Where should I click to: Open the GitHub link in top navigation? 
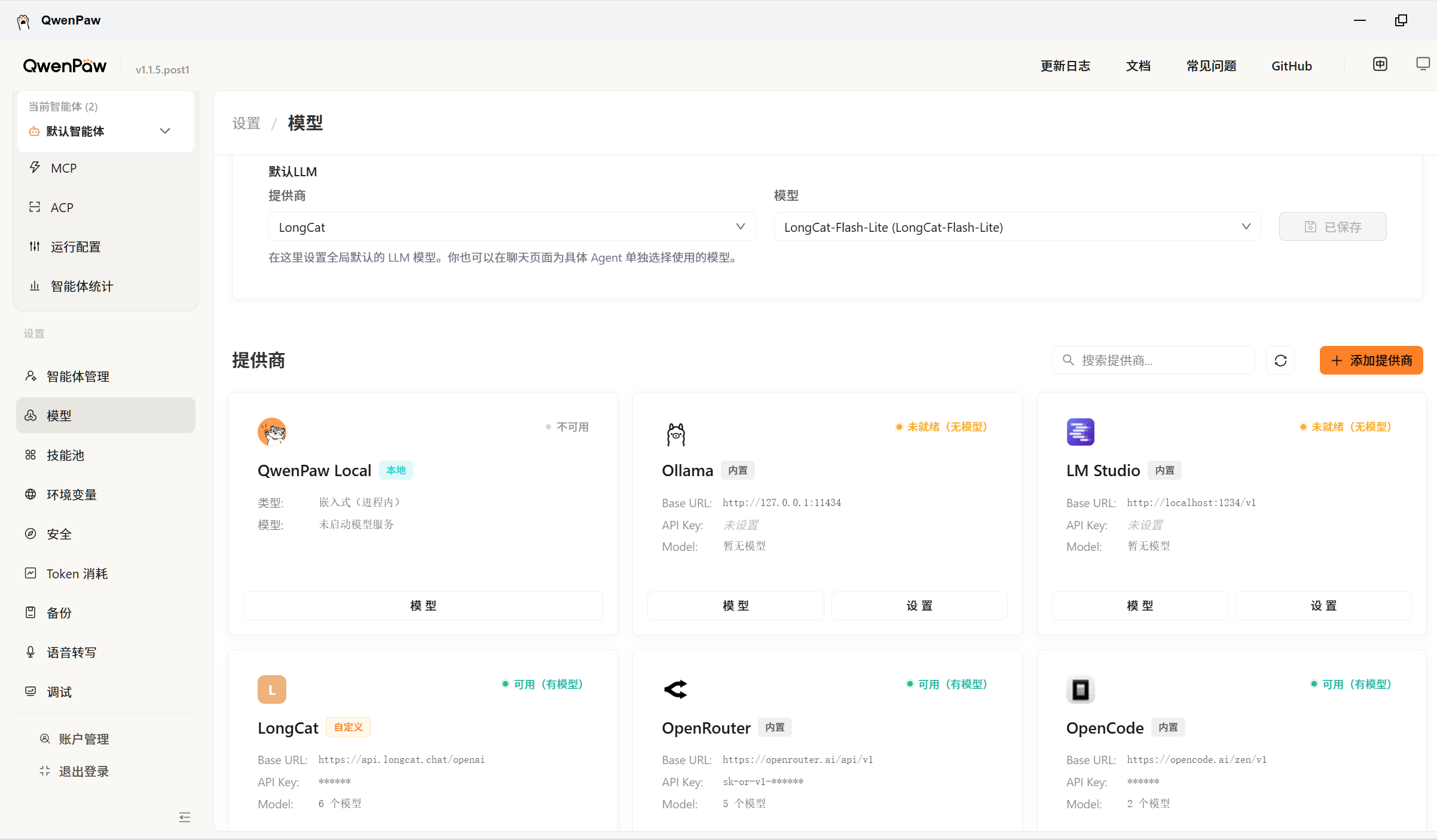click(1292, 66)
